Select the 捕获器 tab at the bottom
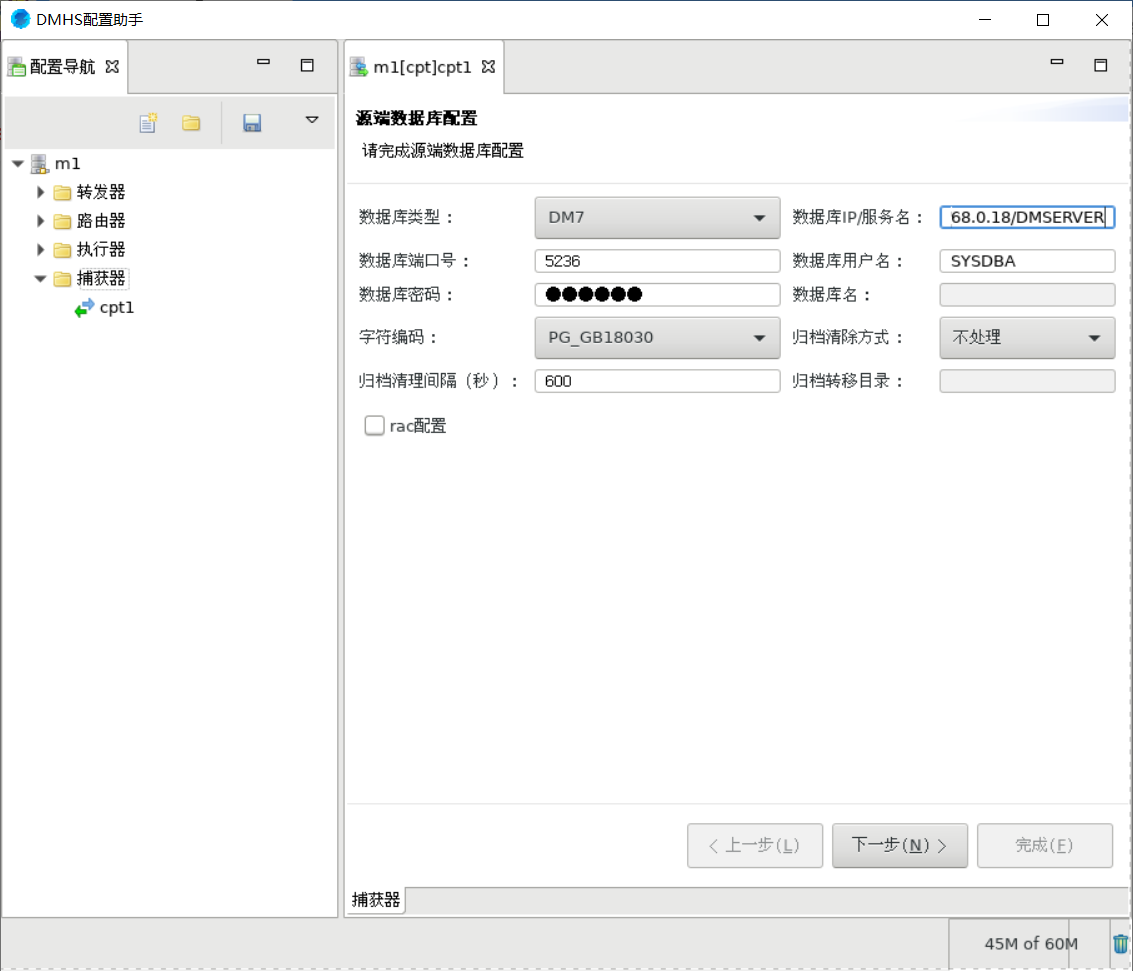Screen dimensions: 1133x971 (x=376, y=900)
